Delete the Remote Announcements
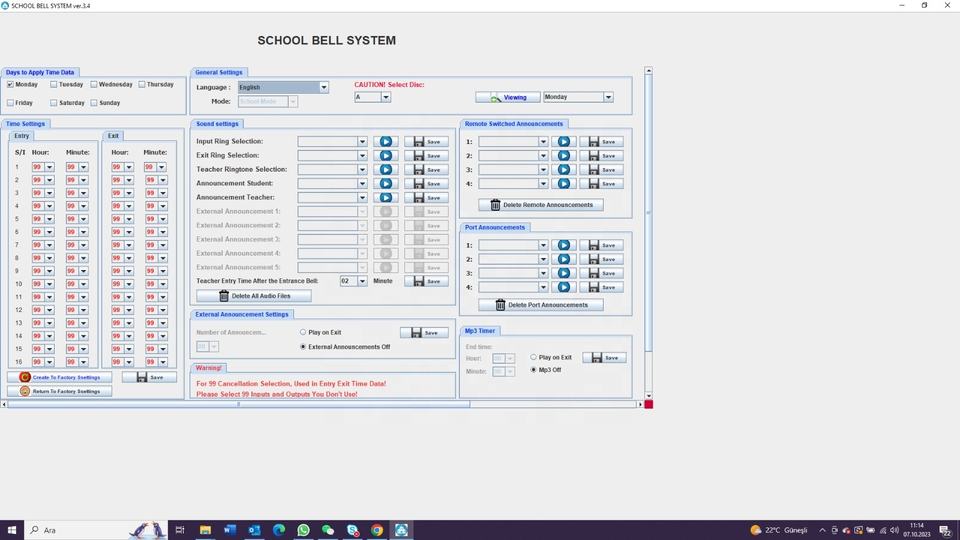Image resolution: width=960 pixels, height=540 pixels. point(541,205)
